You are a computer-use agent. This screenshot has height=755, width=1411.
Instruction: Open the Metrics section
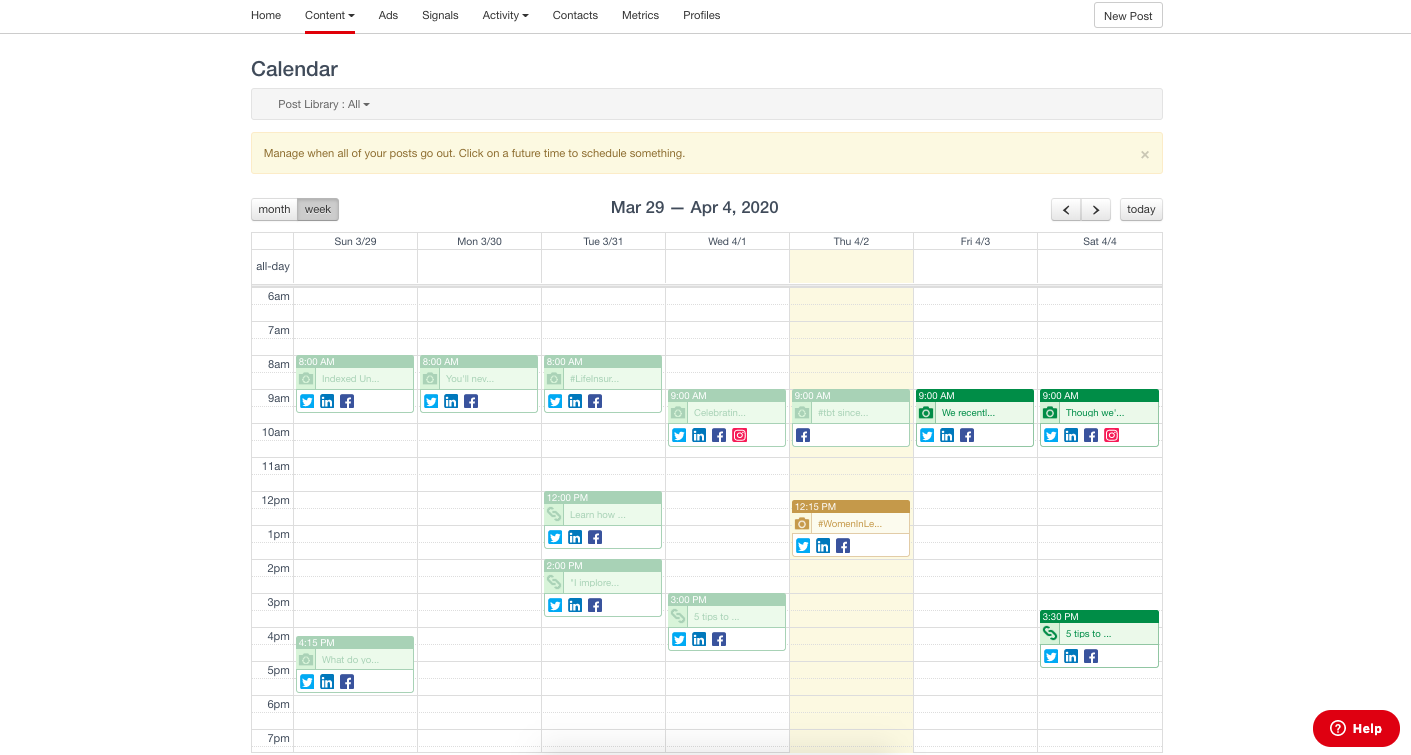640,15
